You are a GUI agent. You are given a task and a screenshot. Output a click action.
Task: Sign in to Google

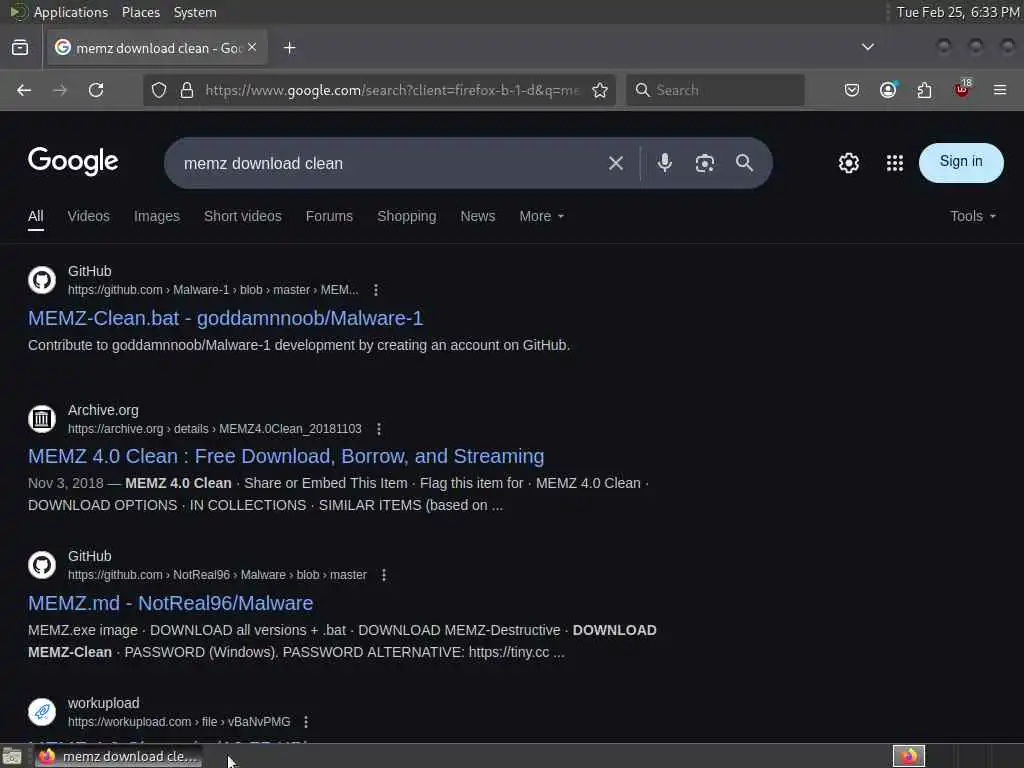tap(961, 162)
